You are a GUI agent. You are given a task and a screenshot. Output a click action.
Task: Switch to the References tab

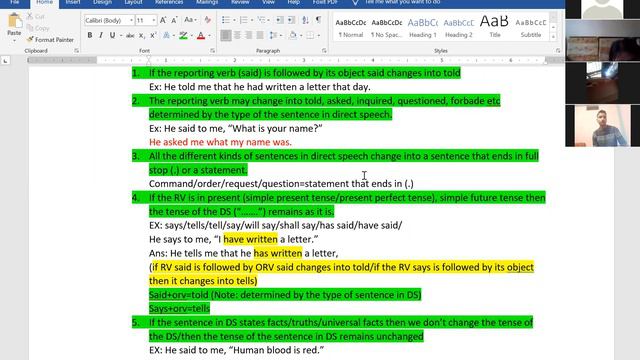(169, 2)
